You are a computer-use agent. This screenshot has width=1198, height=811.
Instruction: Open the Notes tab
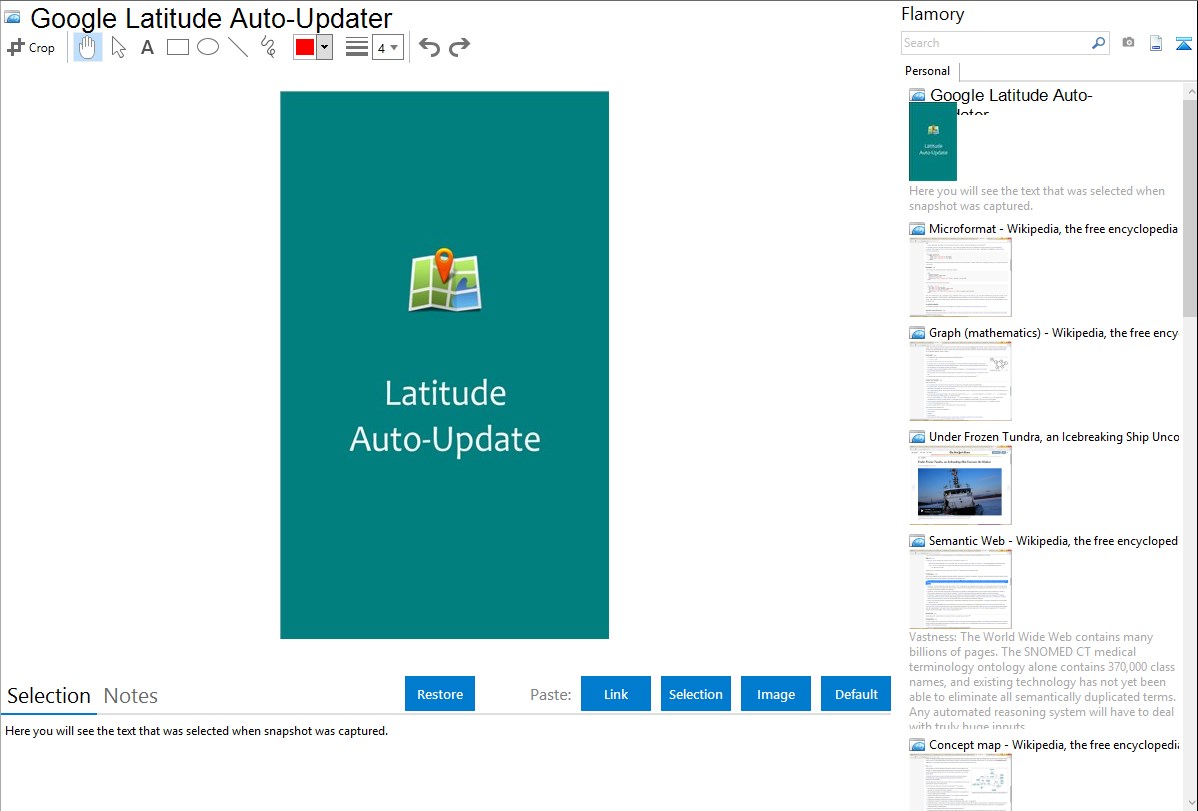click(x=131, y=696)
